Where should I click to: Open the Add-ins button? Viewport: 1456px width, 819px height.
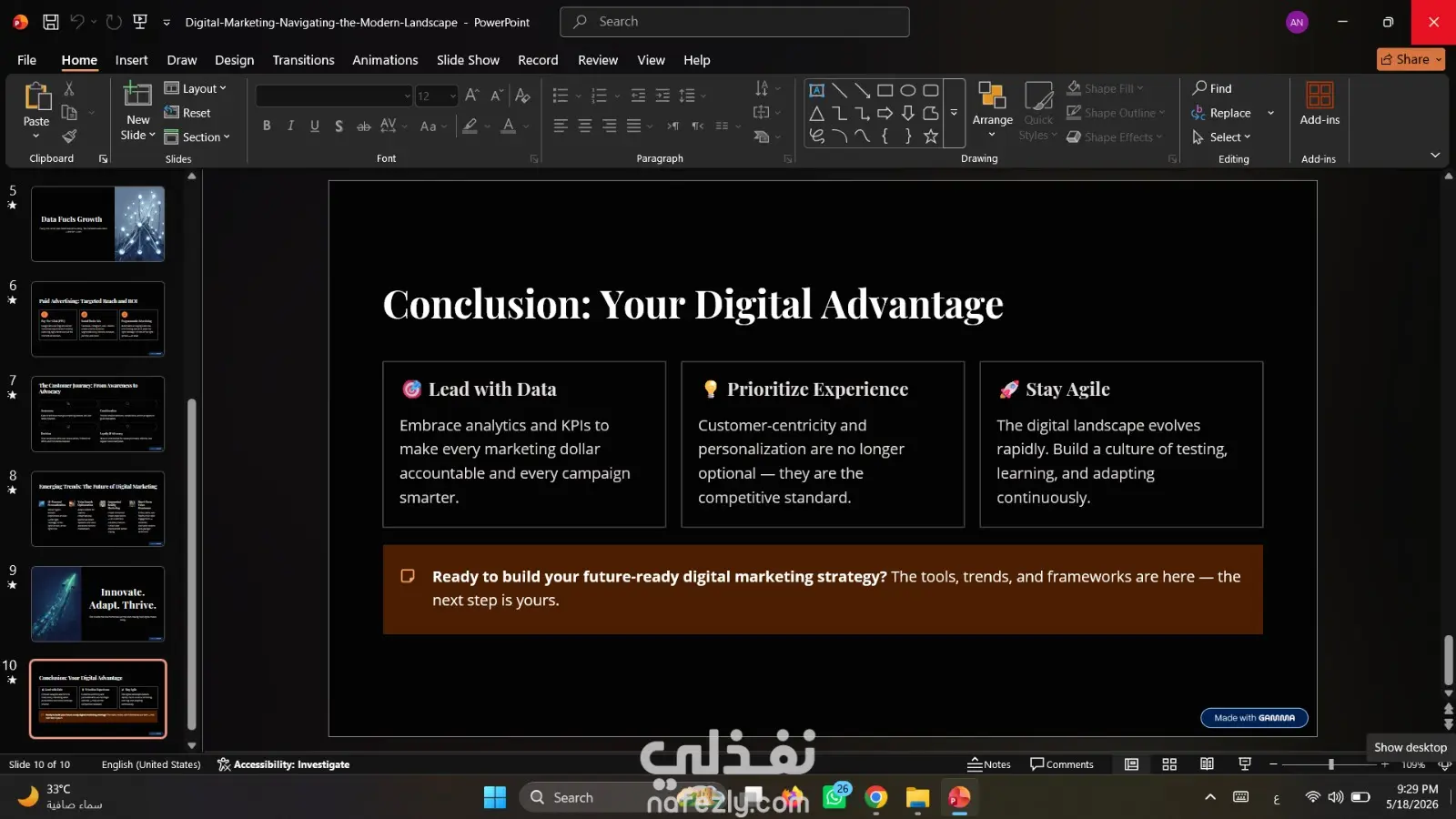click(x=1319, y=104)
